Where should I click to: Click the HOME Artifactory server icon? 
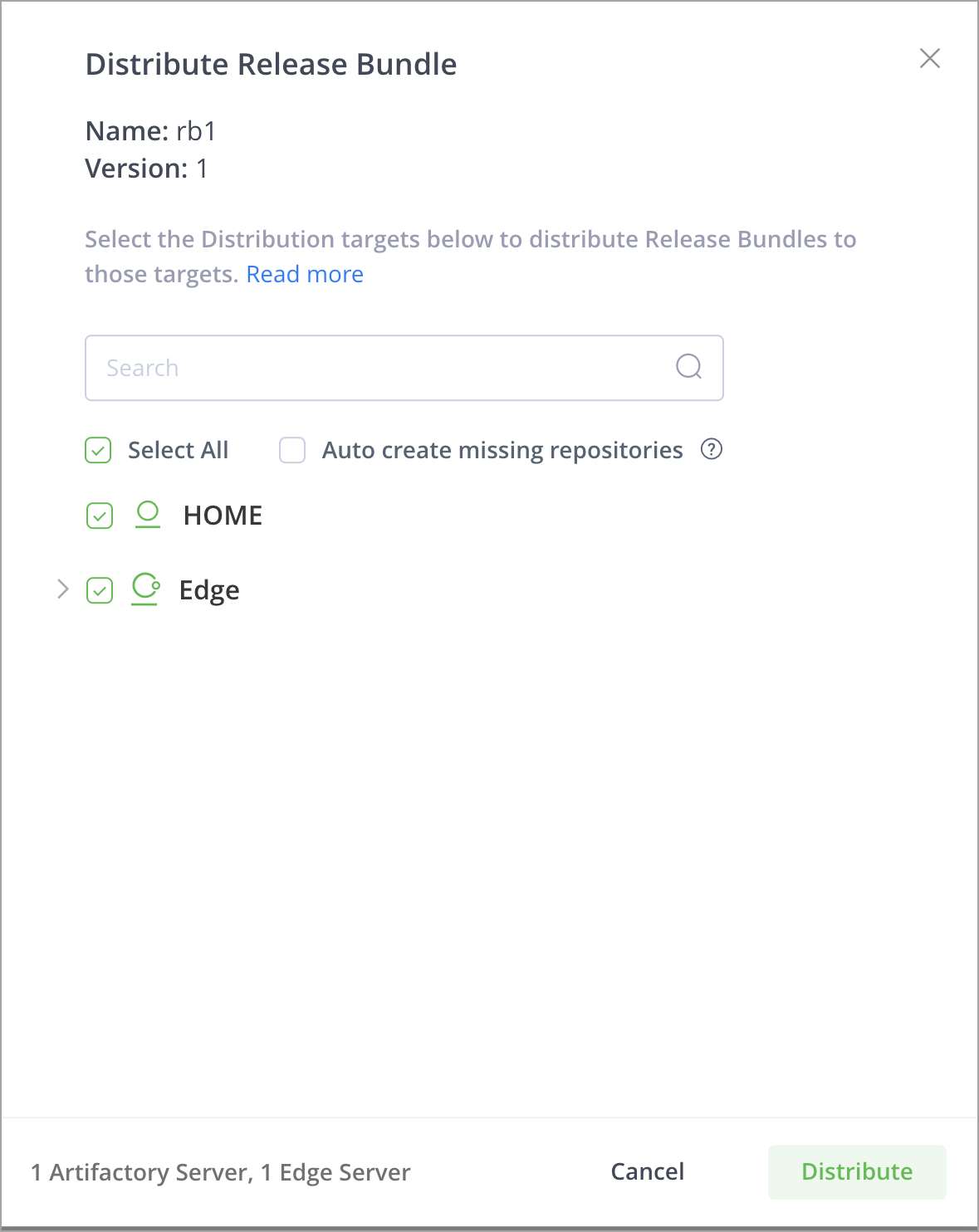[x=148, y=515]
